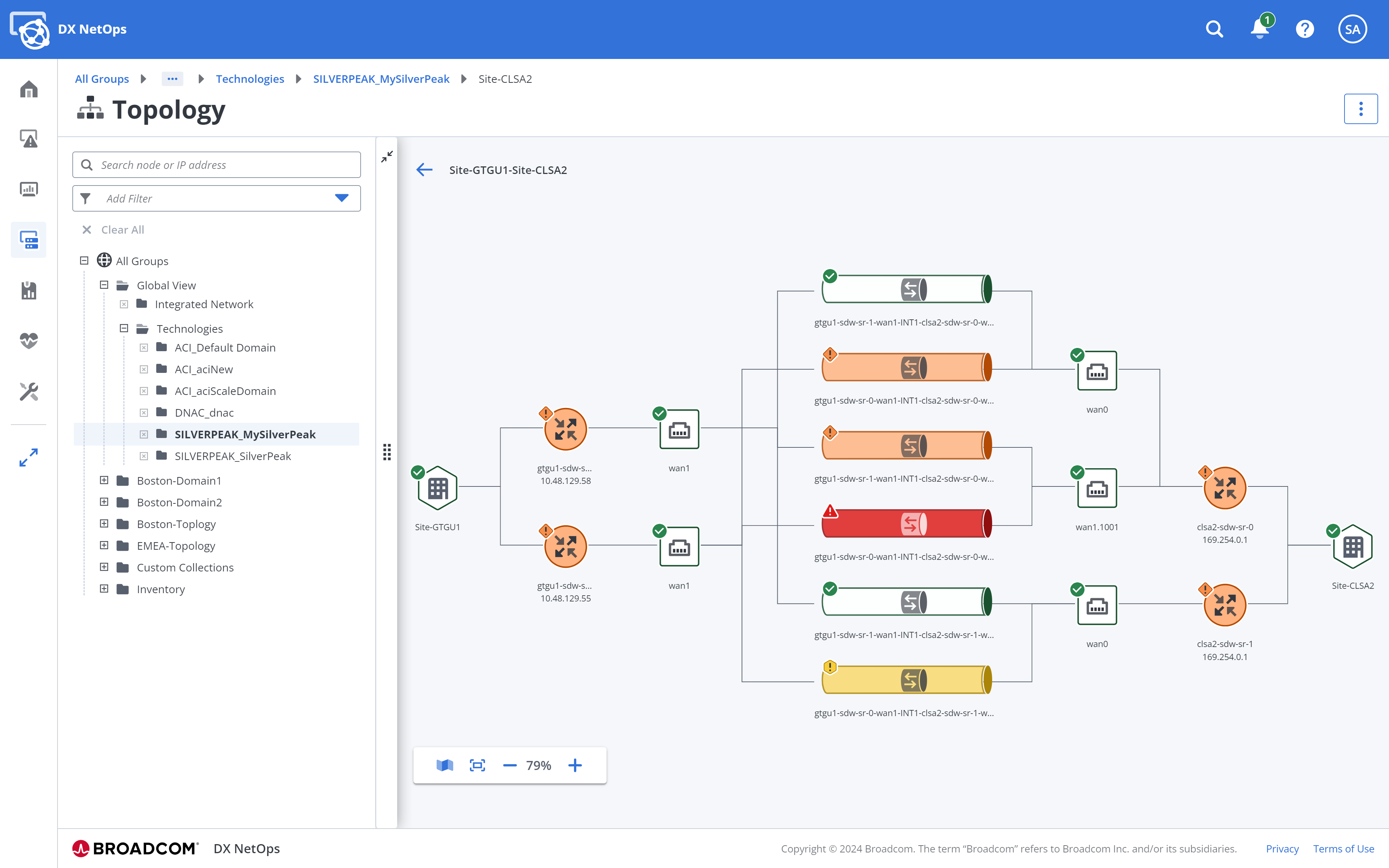Select the yellow warning tunnel

coord(906,680)
